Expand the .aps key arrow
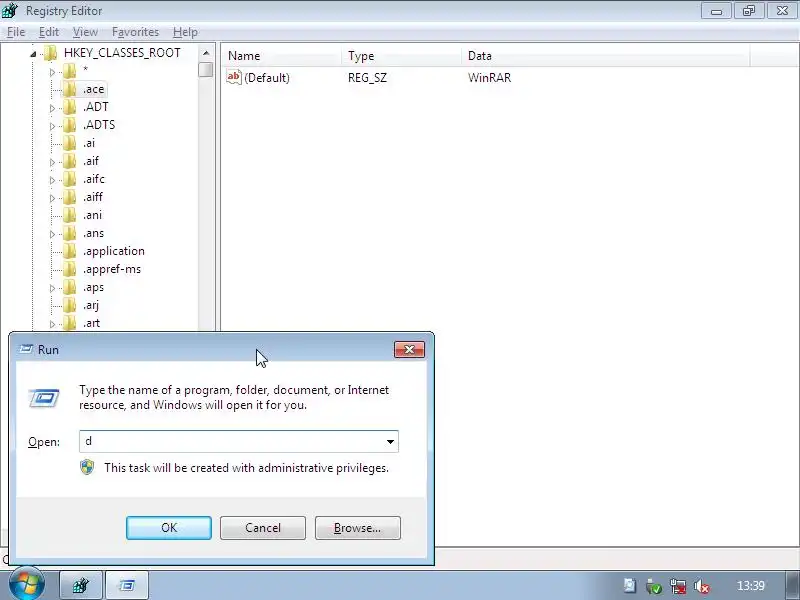Image resolution: width=800 pixels, height=600 pixels. (52, 288)
